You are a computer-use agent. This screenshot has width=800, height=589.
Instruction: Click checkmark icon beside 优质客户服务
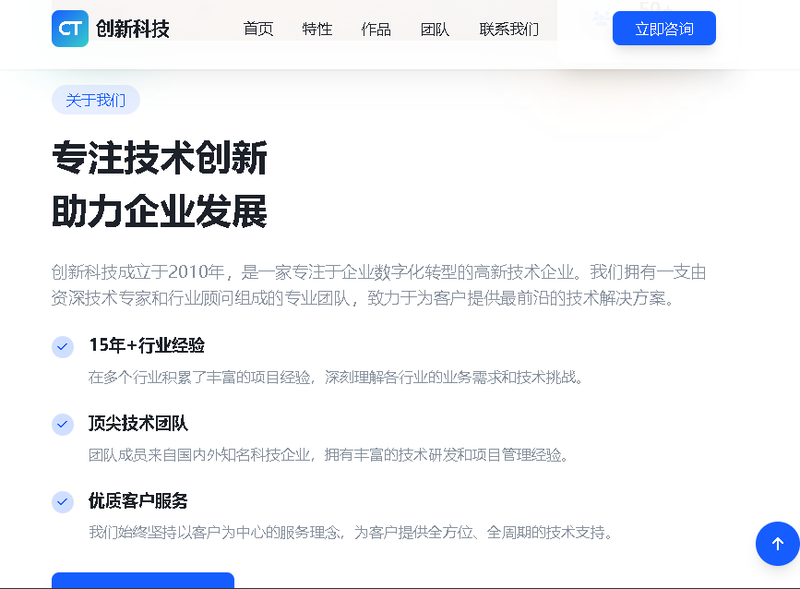pyautogui.click(x=63, y=502)
